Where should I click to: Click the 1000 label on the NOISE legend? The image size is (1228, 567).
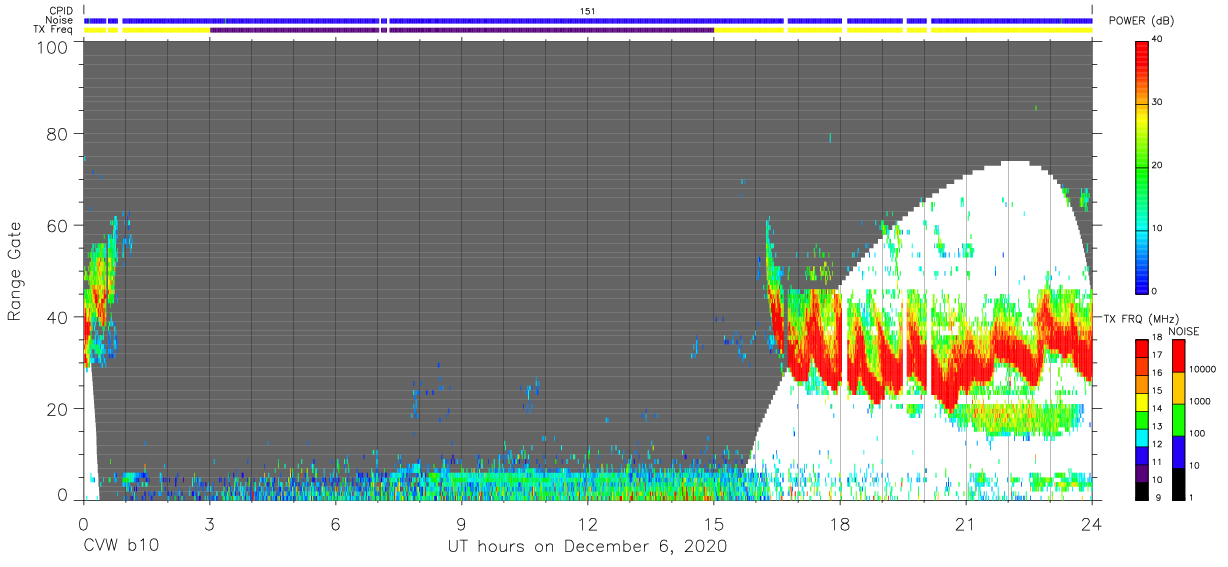pyautogui.click(x=1199, y=402)
